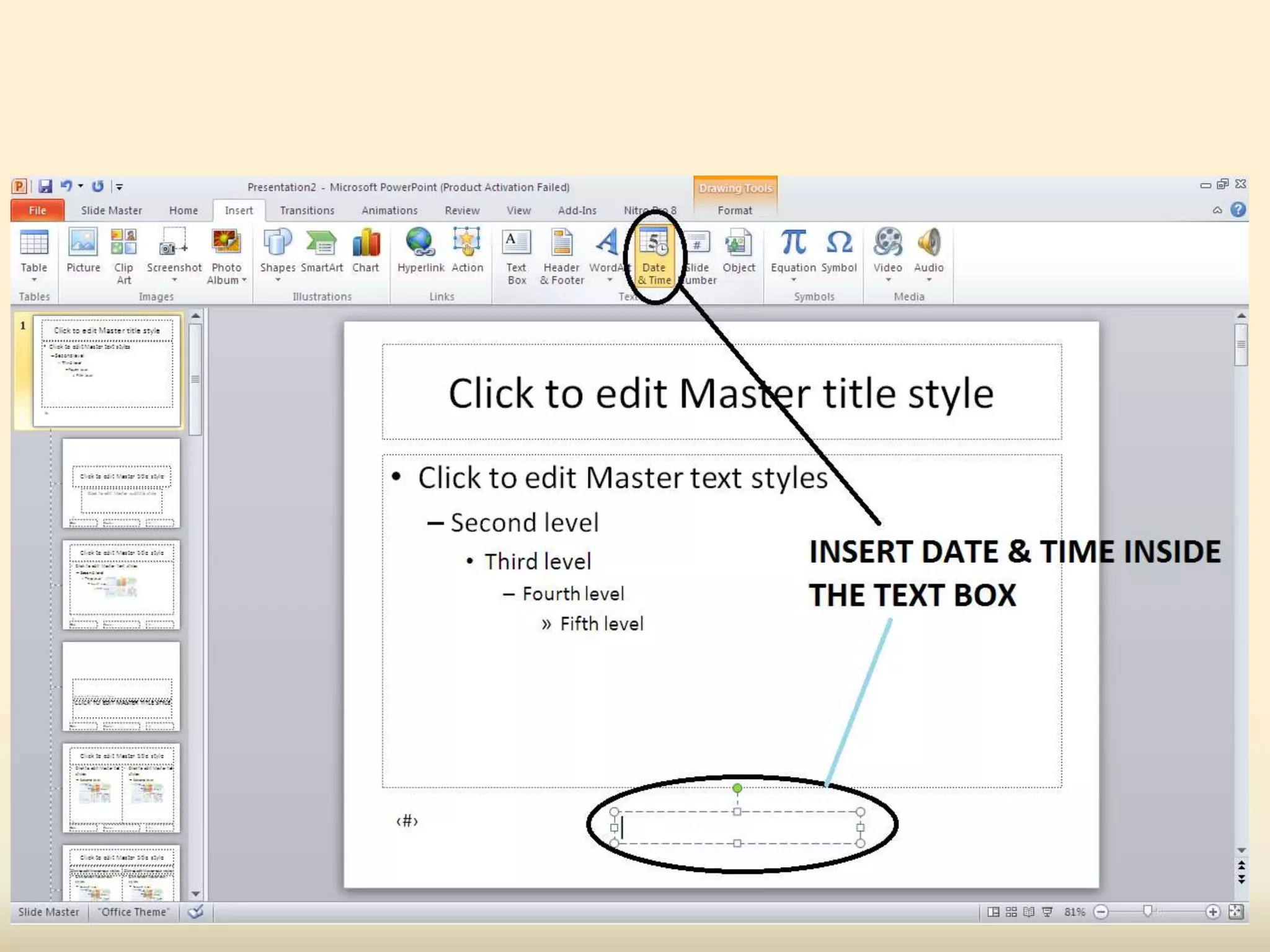Insert a Hyperlink
Screen dimensions: 1270x952
pyautogui.click(x=420, y=244)
